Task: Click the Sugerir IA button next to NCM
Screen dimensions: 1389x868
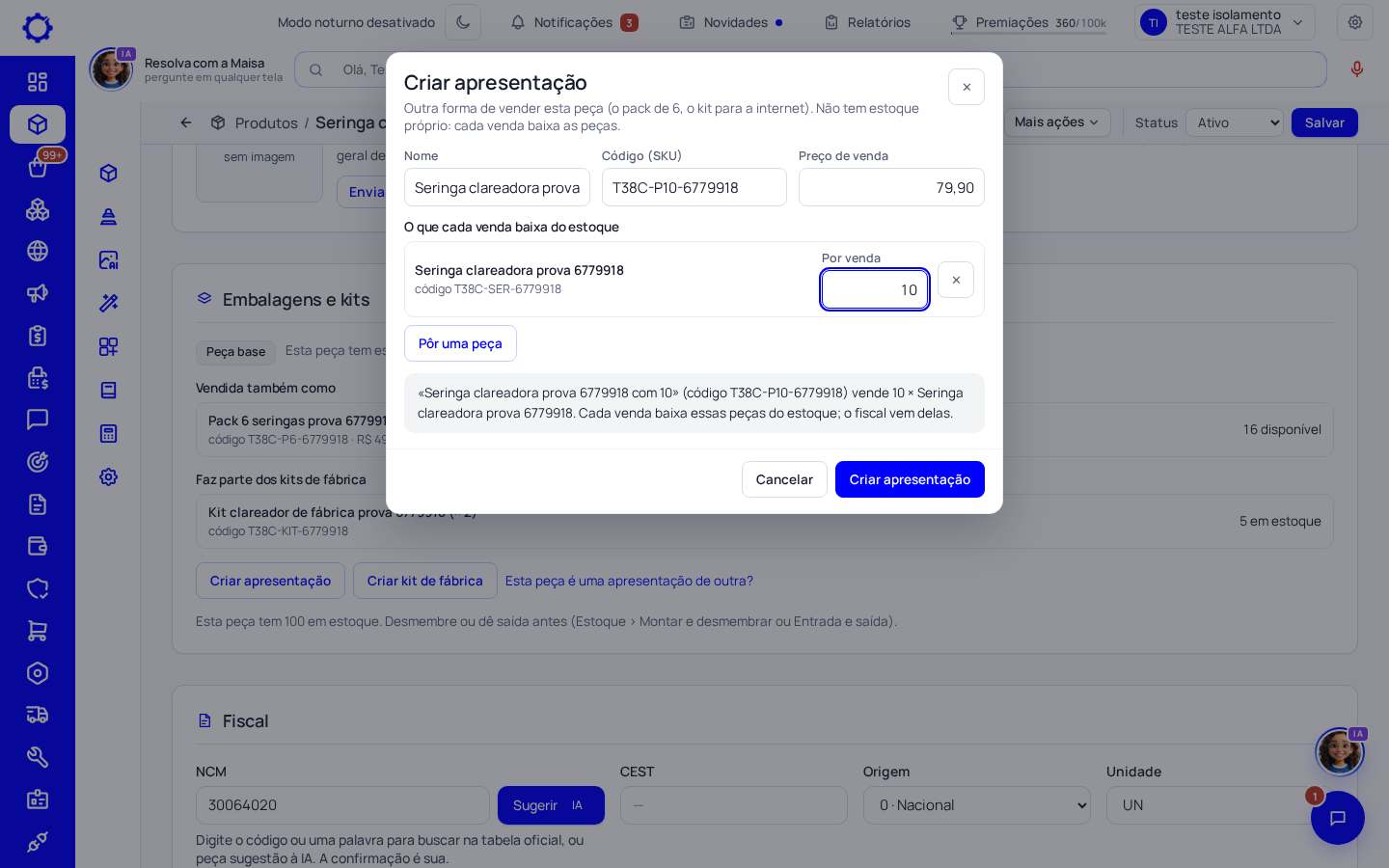Action: pyautogui.click(x=551, y=805)
